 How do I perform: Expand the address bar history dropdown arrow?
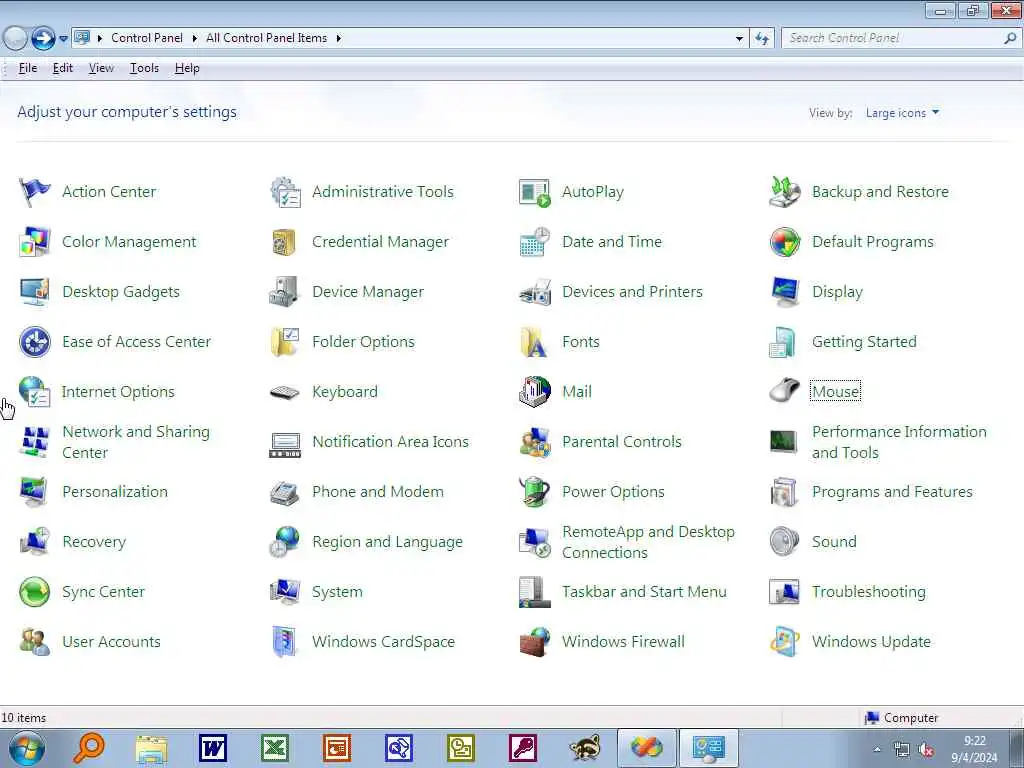pyautogui.click(x=739, y=39)
